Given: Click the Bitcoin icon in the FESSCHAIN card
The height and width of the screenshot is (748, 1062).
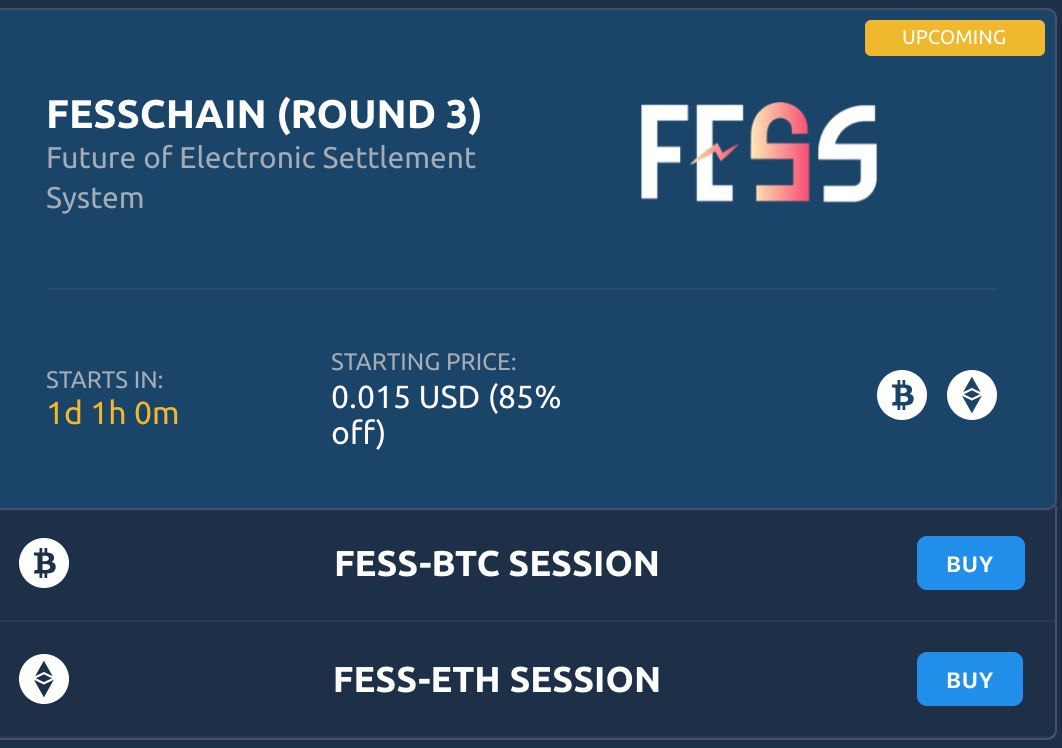Looking at the screenshot, I should pyautogui.click(x=902, y=395).
